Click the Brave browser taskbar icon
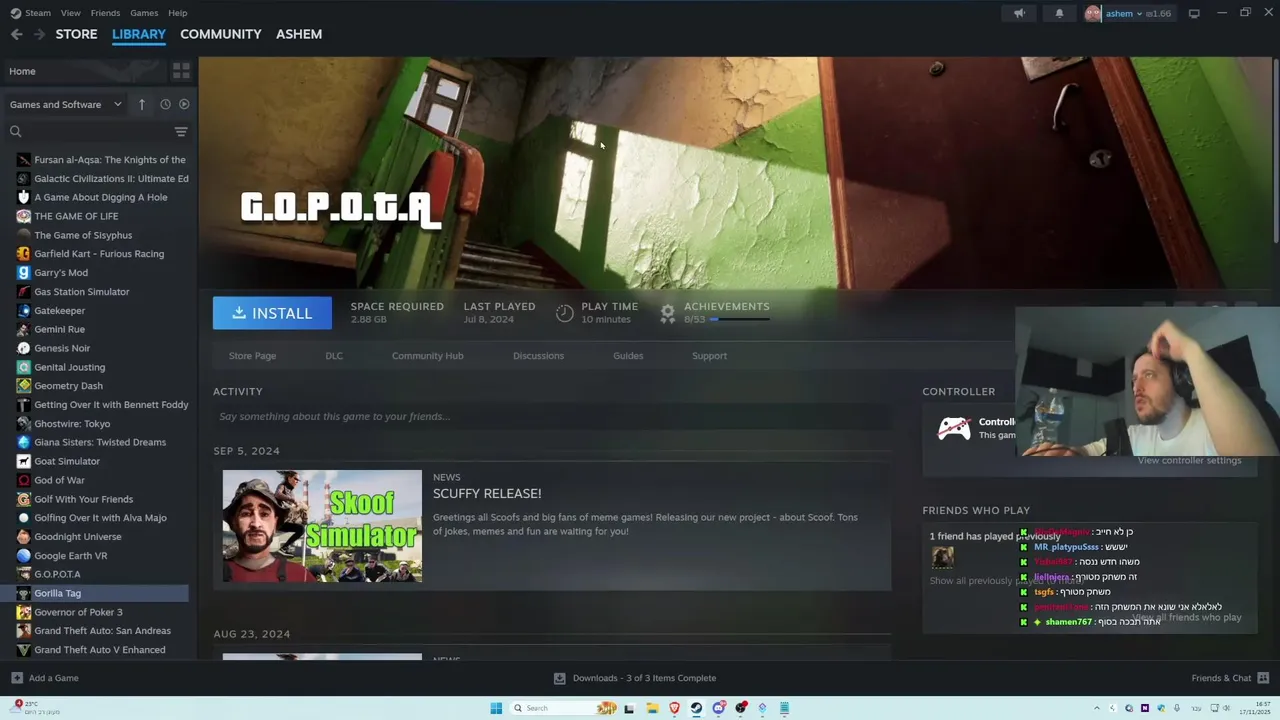 674,708
